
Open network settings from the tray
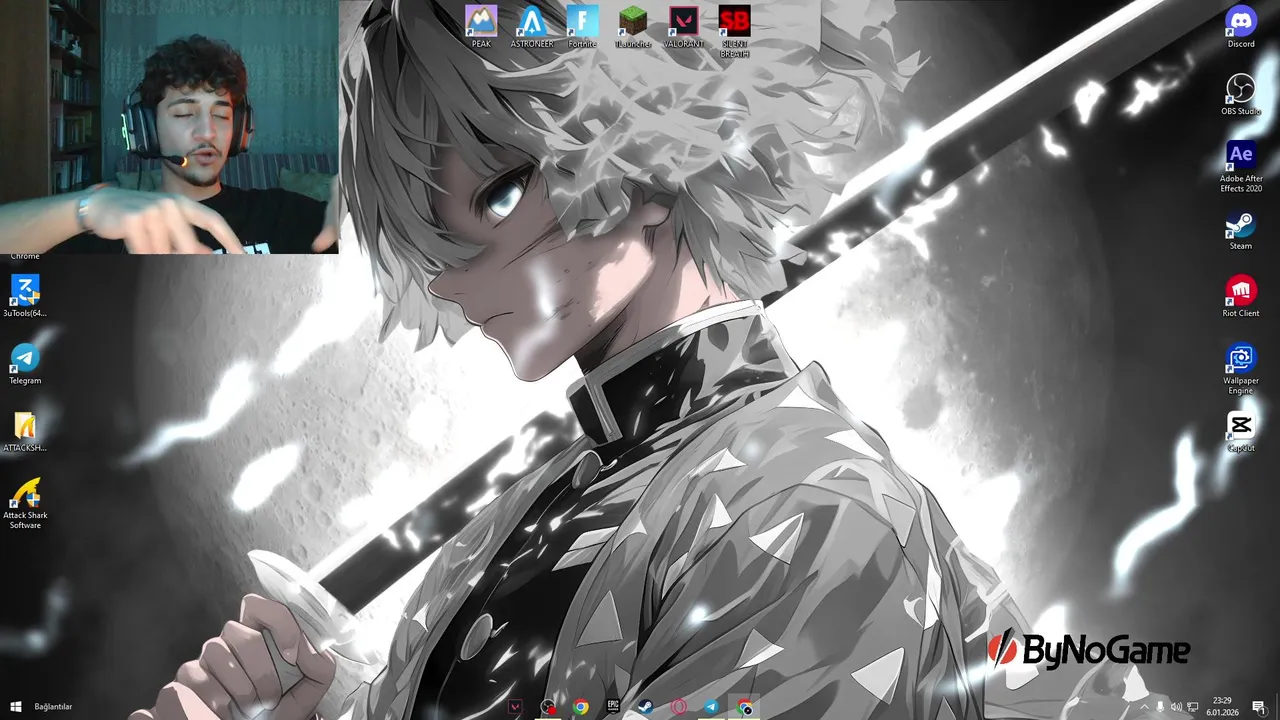[x=1192, y=707]
